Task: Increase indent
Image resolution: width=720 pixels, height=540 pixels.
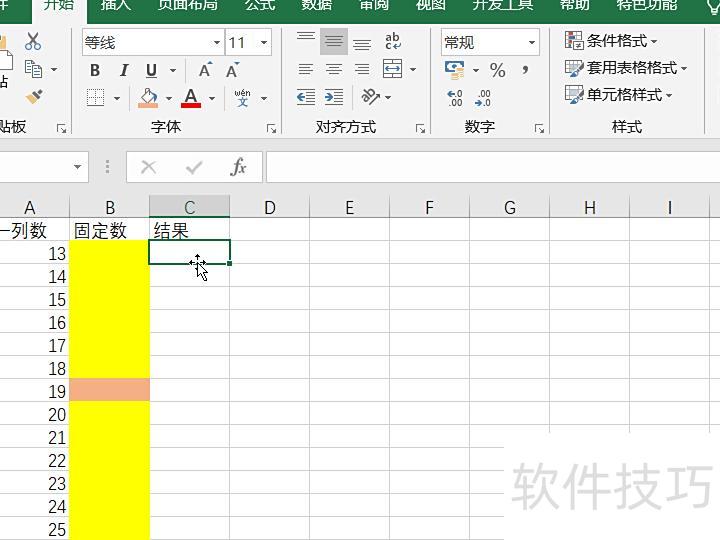Action: (334, 97)
